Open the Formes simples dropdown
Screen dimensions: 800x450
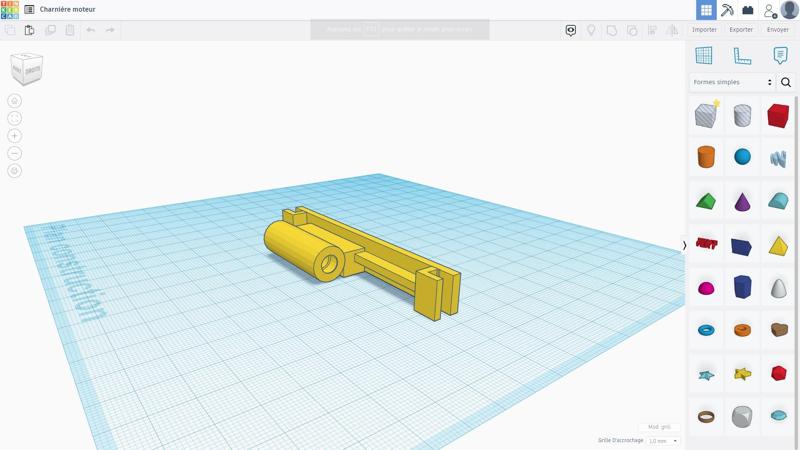pyautogui.click(x=732, y=82)
